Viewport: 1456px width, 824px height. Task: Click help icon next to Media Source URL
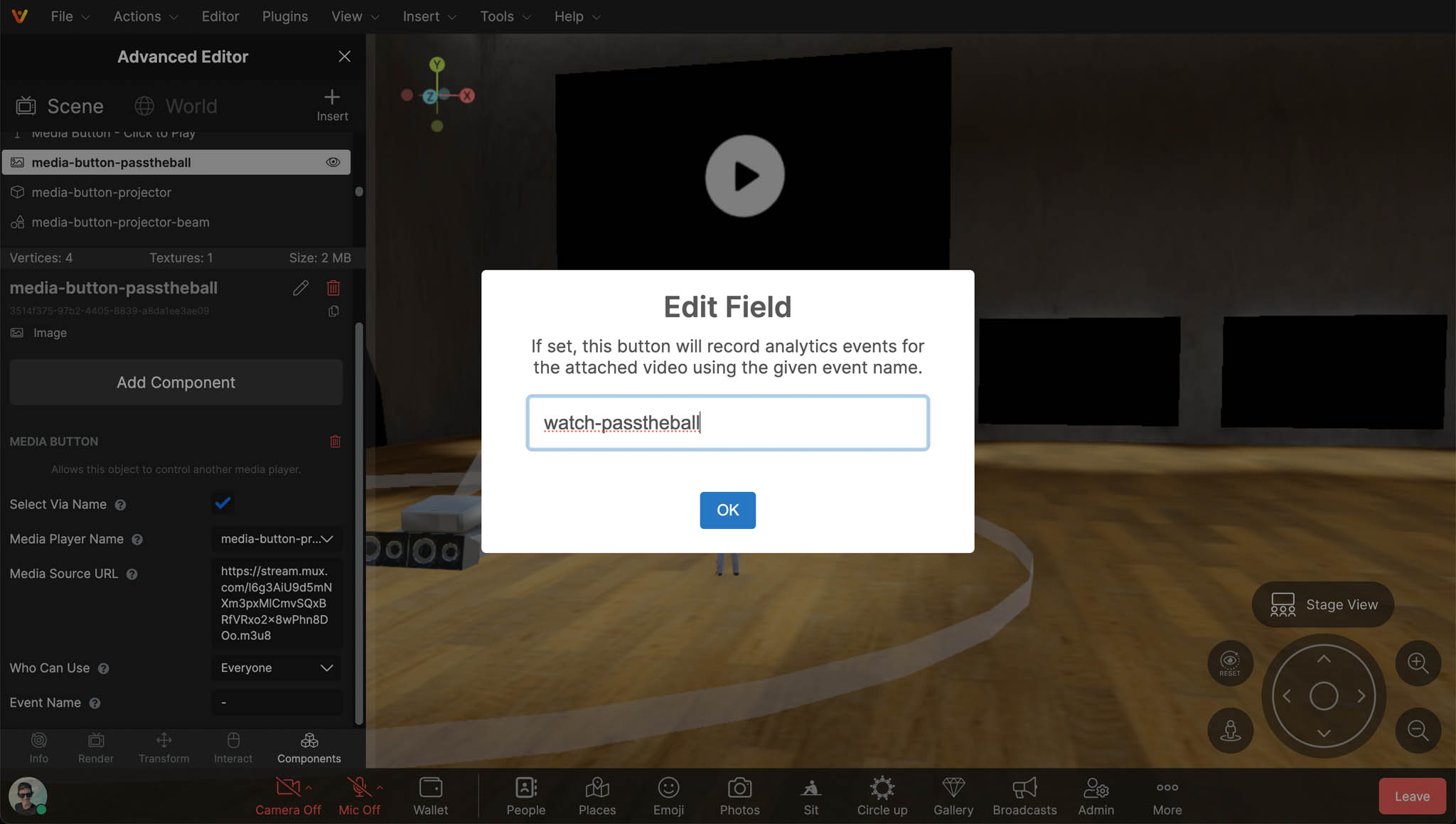132,574
